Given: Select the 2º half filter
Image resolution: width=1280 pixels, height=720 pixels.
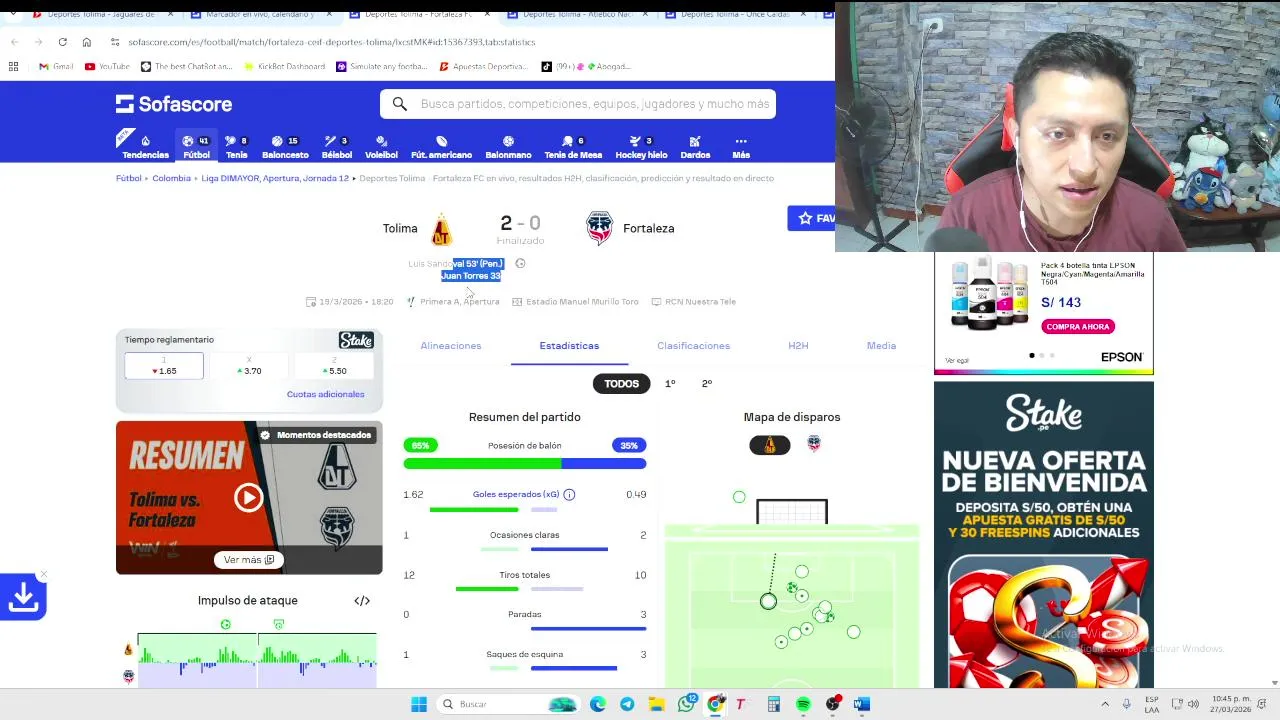Looking at the screenshot, I should (707, 383).
